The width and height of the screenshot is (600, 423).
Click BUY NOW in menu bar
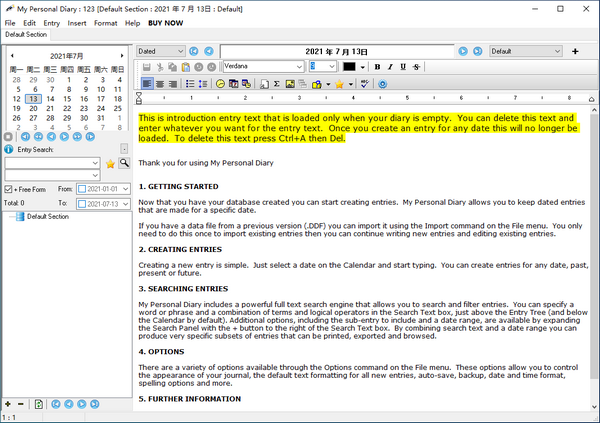pos(165,22)
